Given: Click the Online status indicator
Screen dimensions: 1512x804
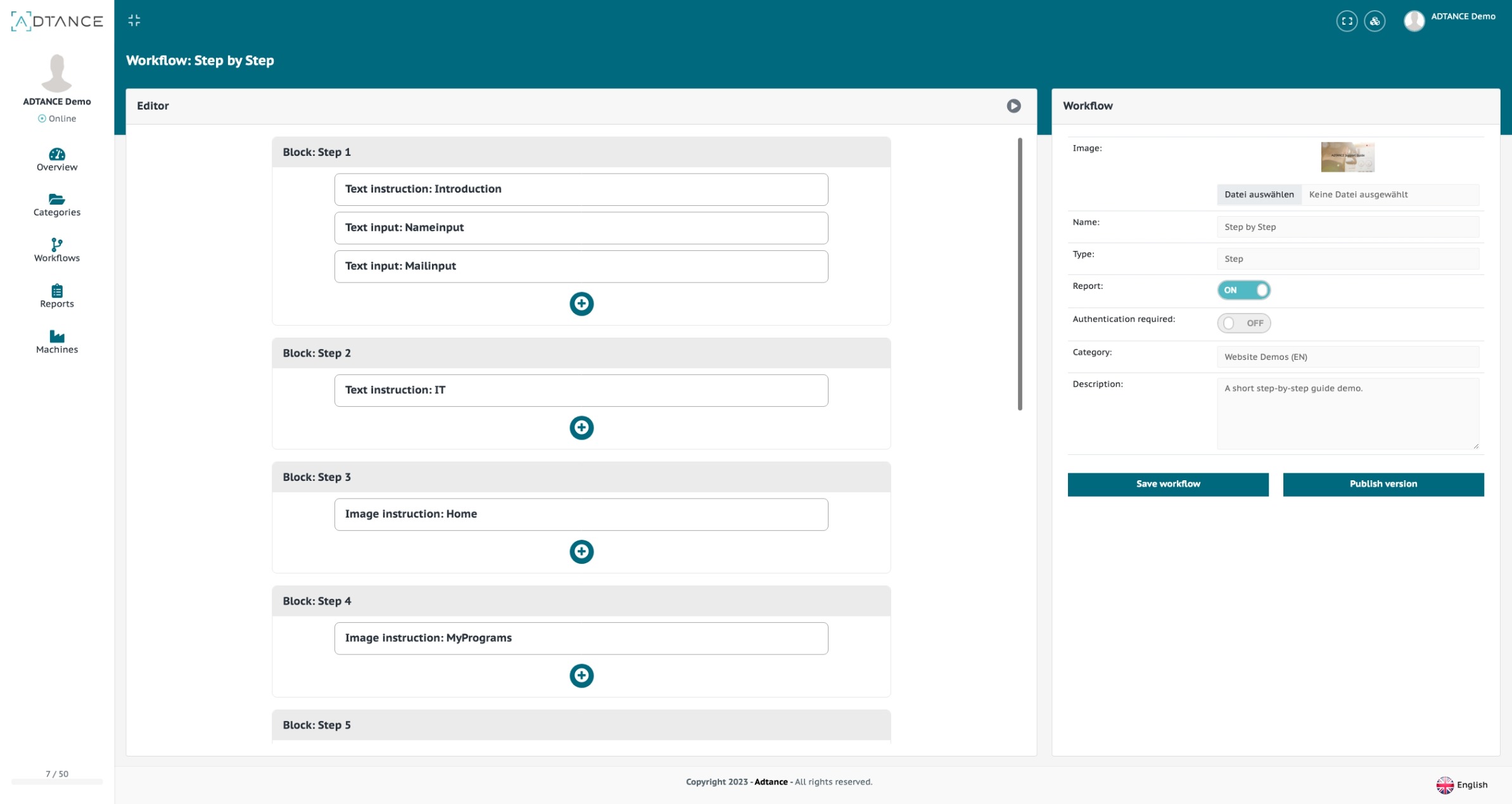Looking at the screenshot, I should 57,118.
